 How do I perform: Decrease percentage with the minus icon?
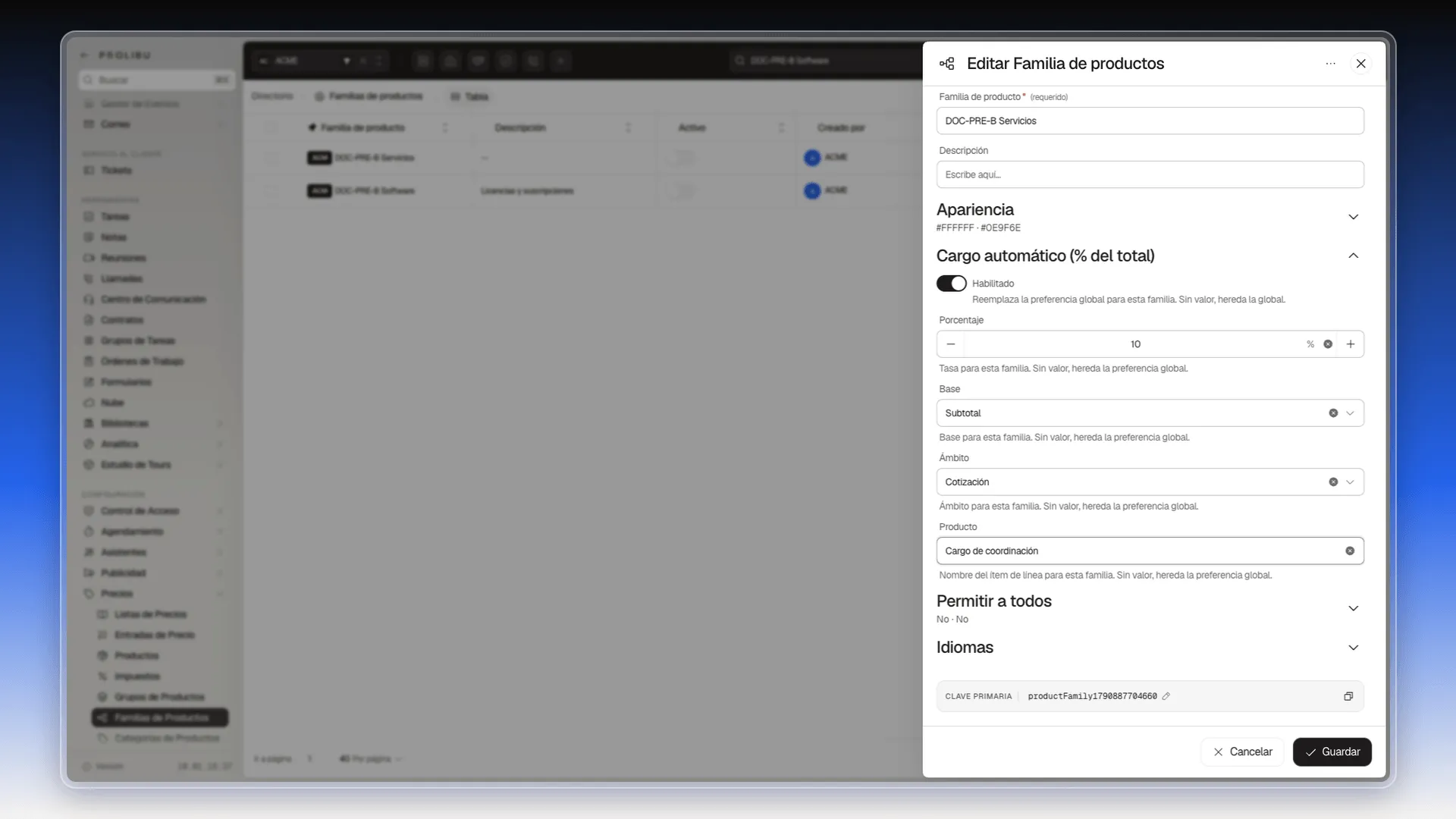coord(951,344)
